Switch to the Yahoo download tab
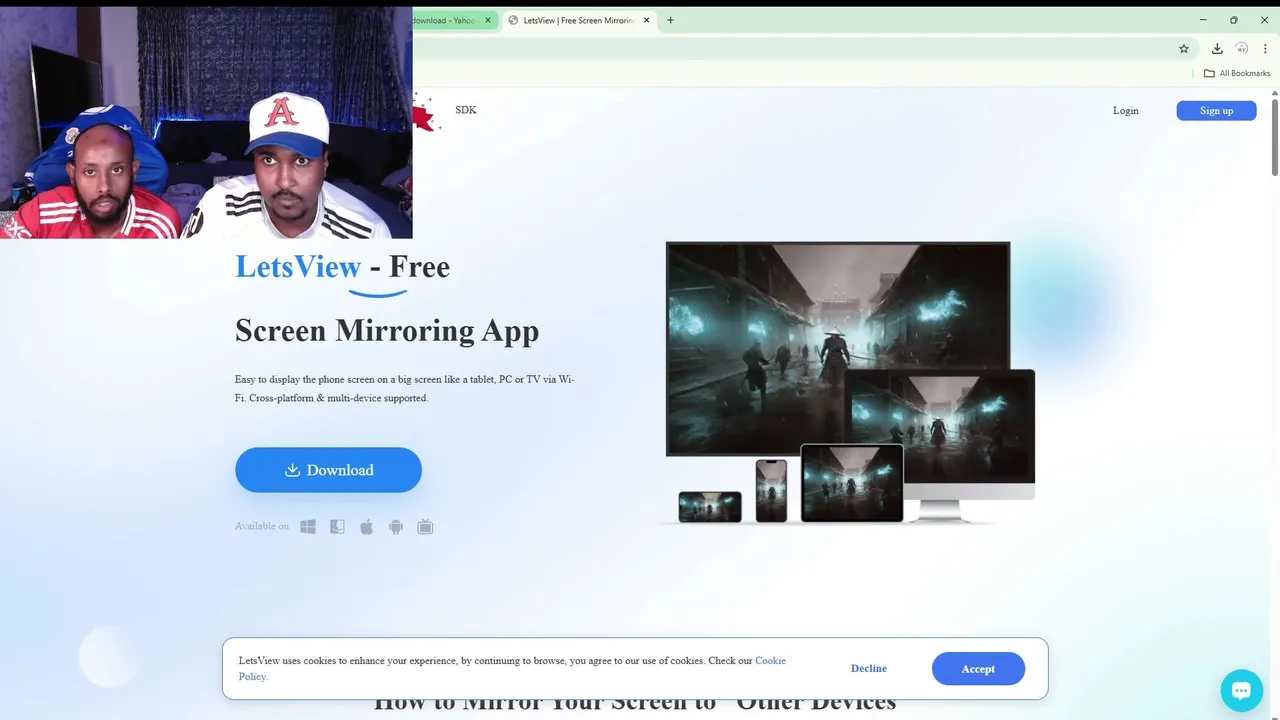Screen dimensions: 1280x720 pyautogui.click(x=446, y=20)
